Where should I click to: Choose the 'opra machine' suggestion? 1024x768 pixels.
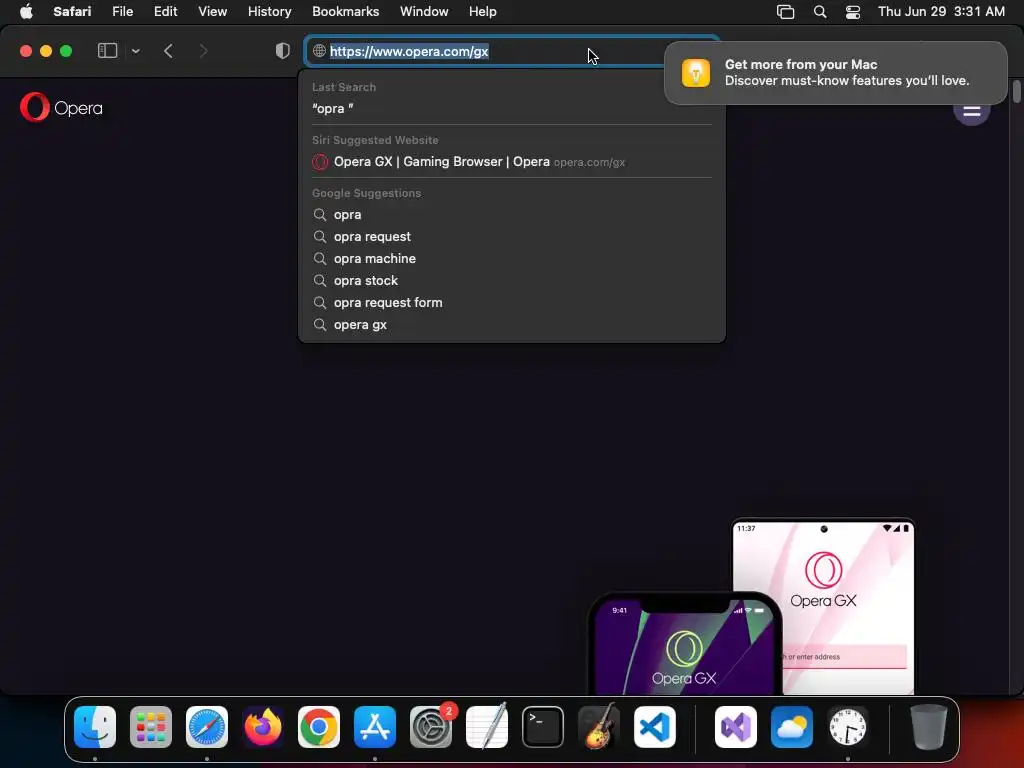511,259
